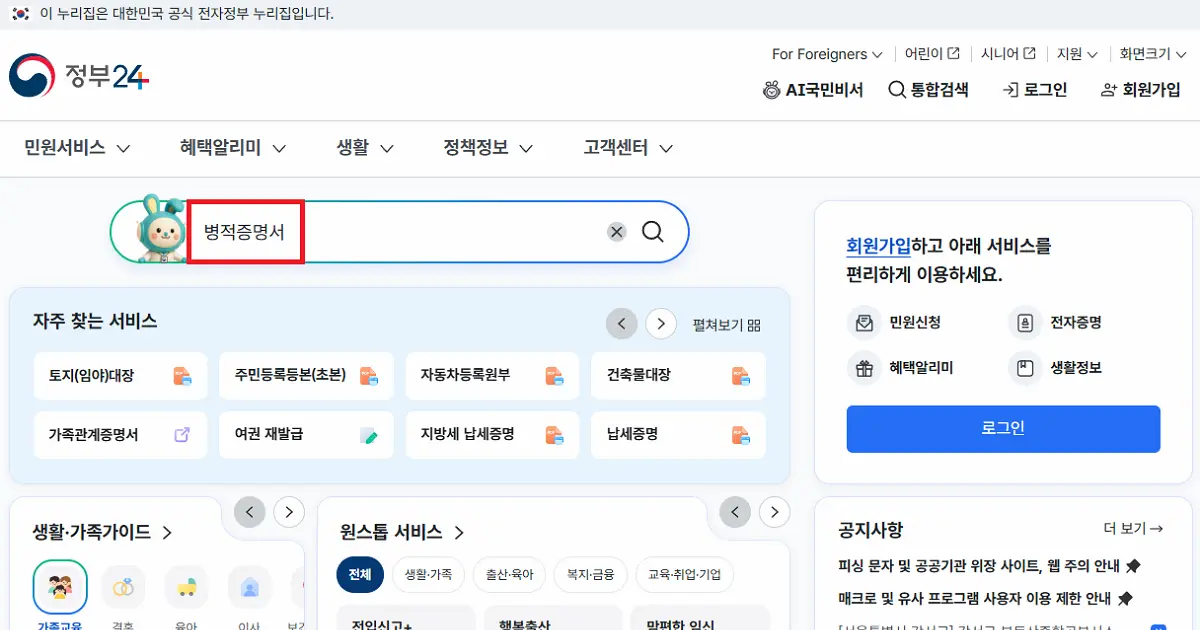Open the 혜택알리미 menu
Screen dimensions: 1200x630
[x=233, y=148]
